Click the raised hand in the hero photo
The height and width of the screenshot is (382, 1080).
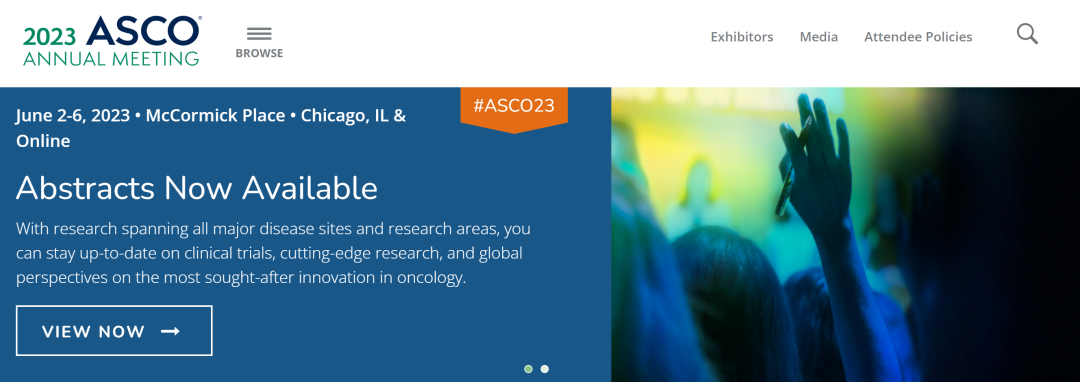[816, 158]
